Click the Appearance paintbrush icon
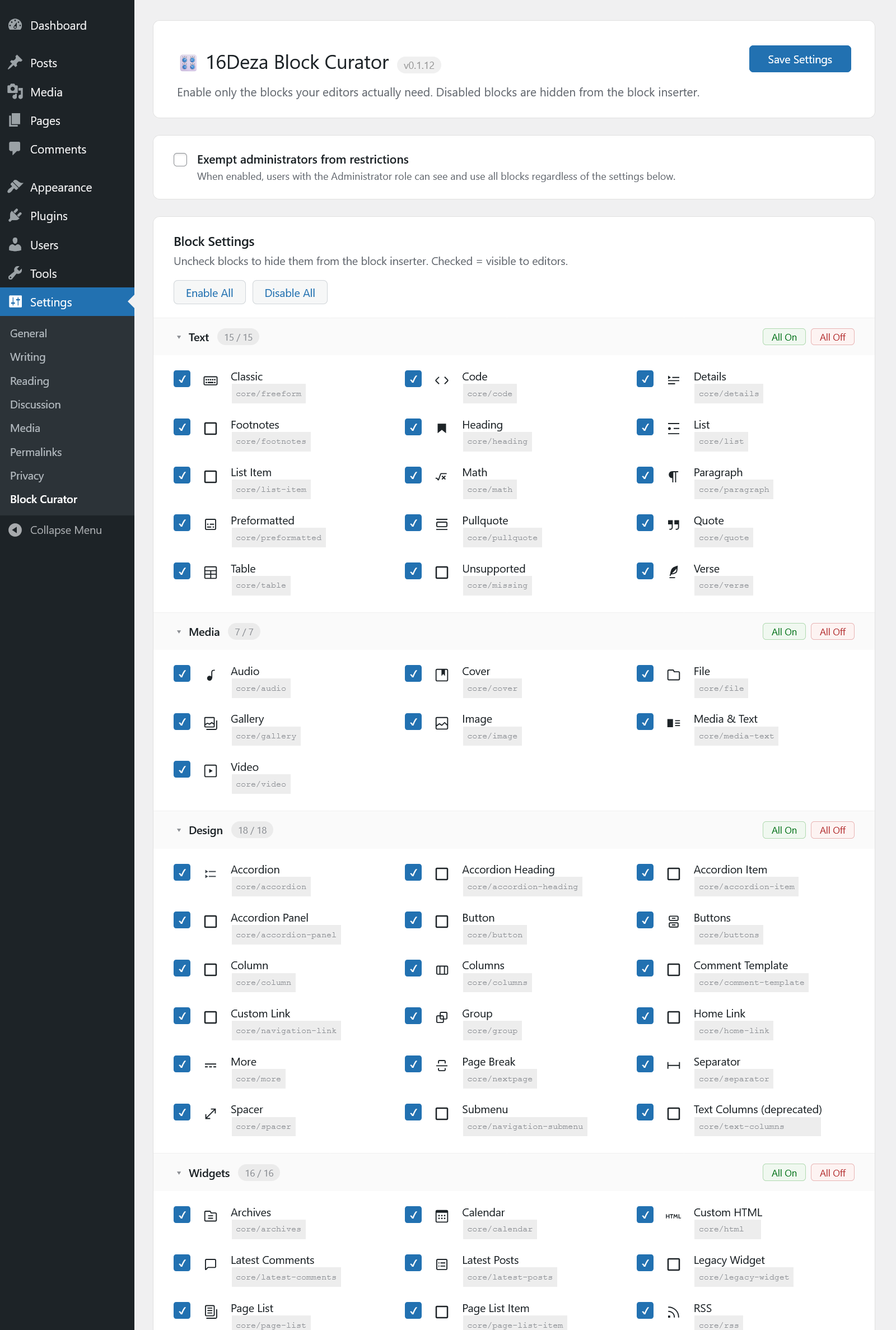This screenshot has height=1330, width=896. [16, 187]
